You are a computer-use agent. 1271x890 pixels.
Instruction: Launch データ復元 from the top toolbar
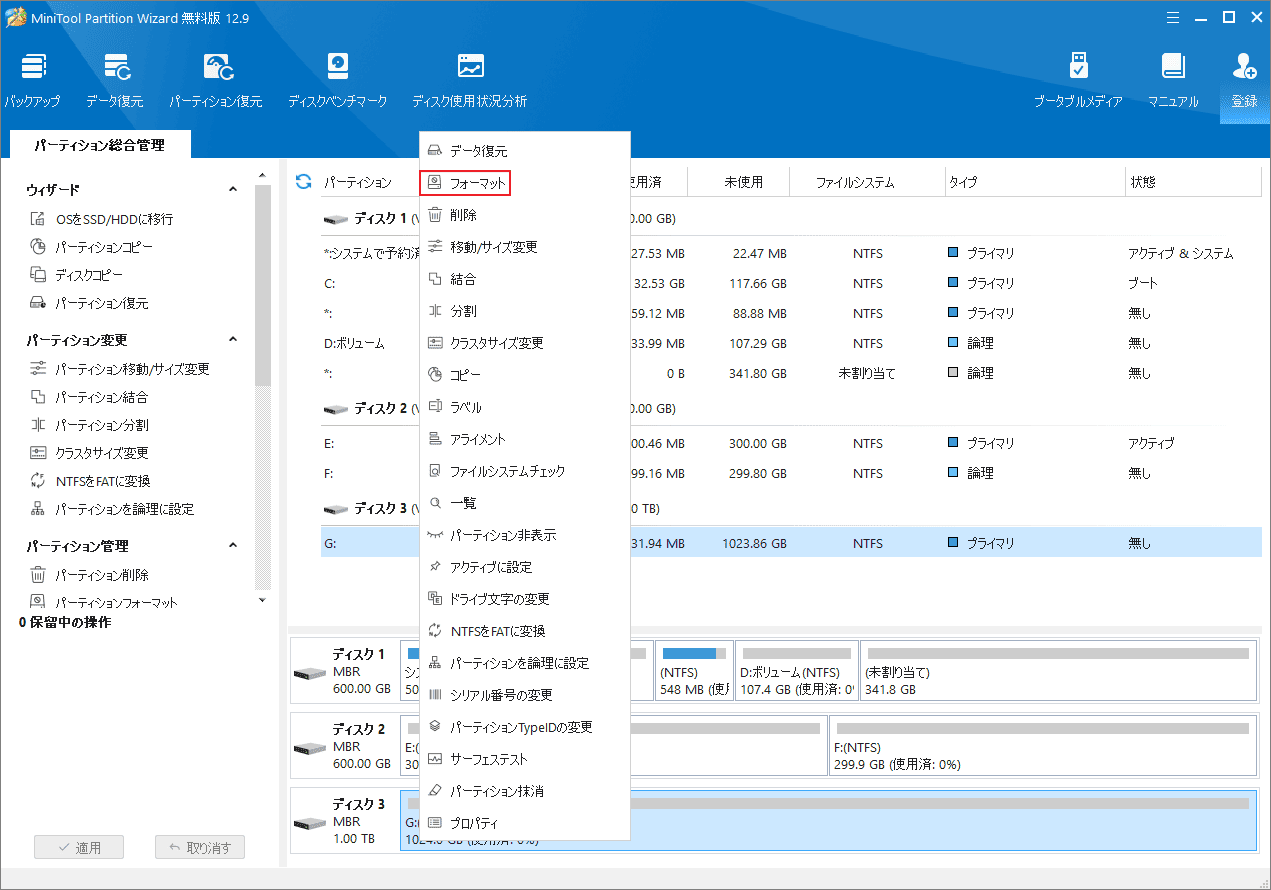click(114, 82)
